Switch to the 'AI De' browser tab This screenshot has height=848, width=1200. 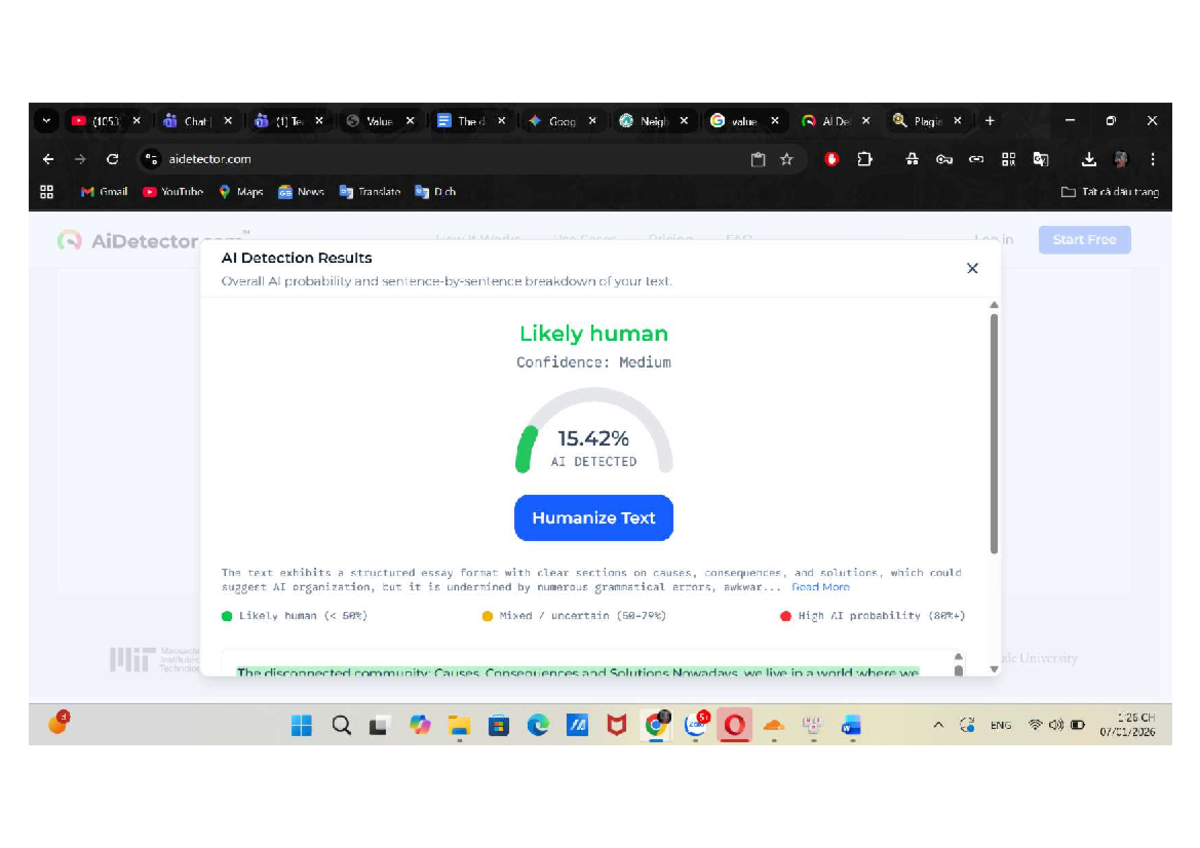838,120
